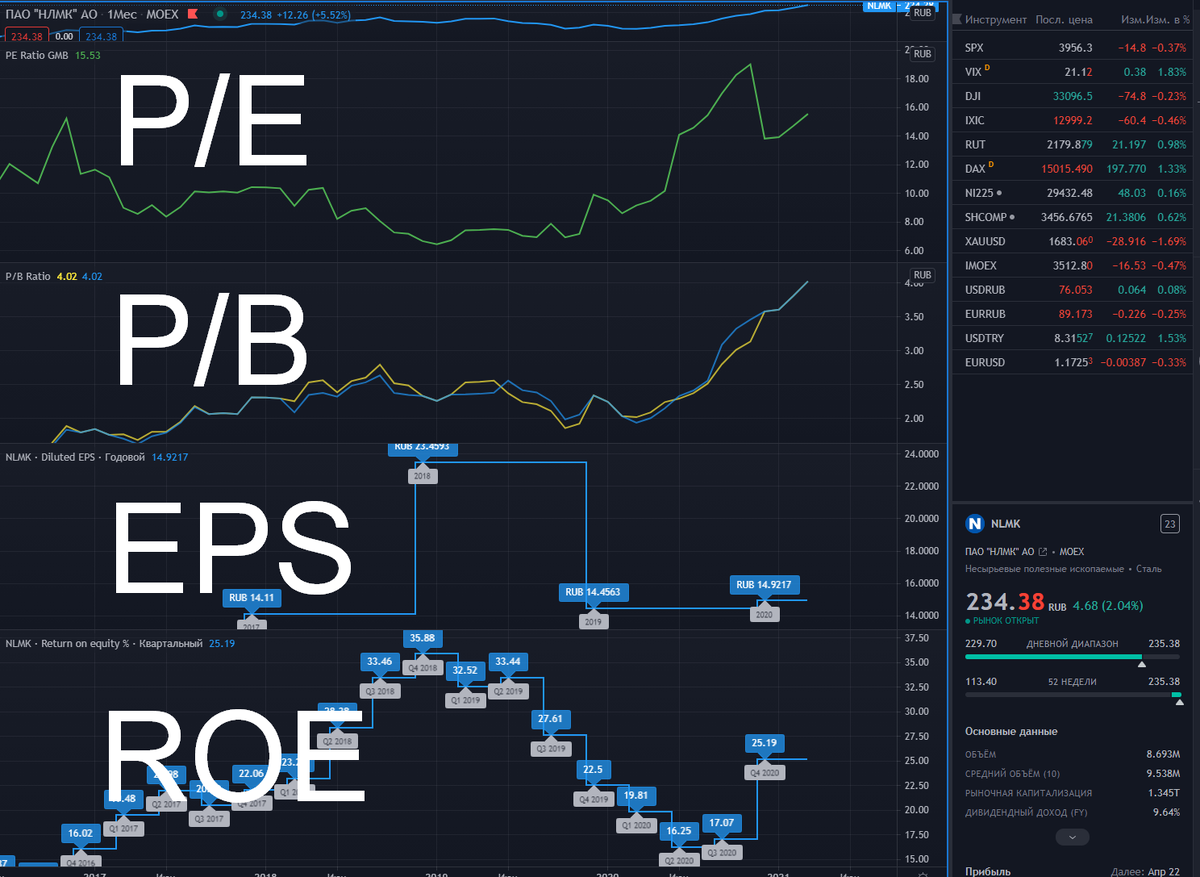1200x877 pixels.
Task: Click the 32.52 ROE marker for Q1 2019
Action: 465,670
